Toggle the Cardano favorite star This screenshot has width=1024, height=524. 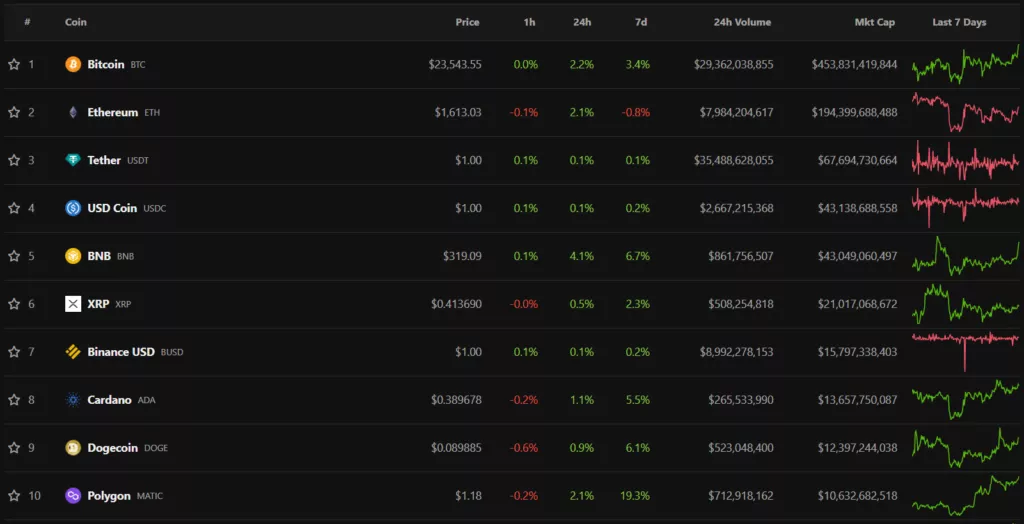click(x=14, y=400)
